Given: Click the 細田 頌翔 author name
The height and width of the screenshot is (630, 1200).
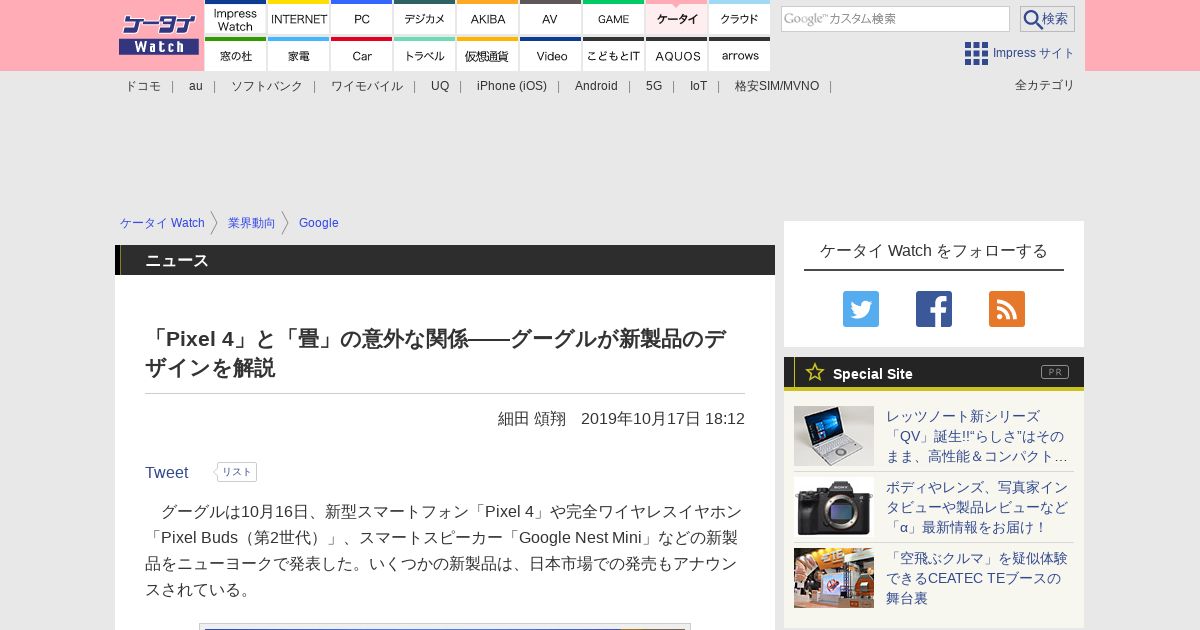Looking at the screenshot, I should pos(532,419).
